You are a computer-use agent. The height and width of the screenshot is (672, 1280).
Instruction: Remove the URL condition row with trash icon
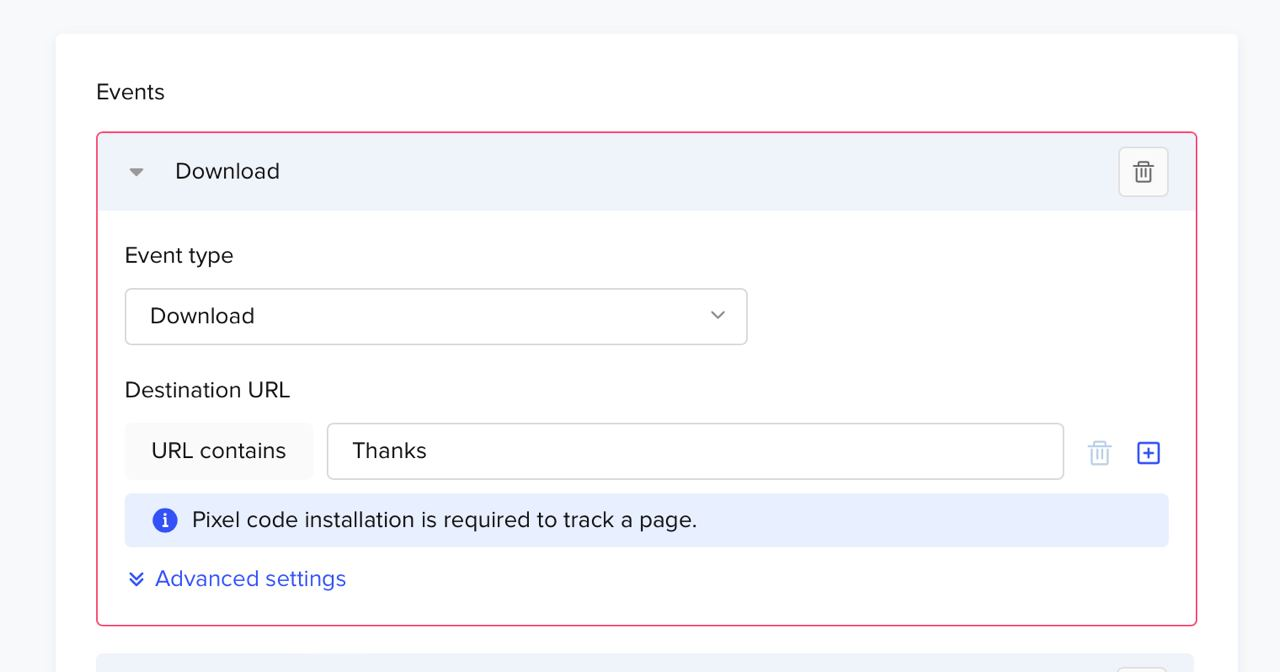(x=1099, y=453)
